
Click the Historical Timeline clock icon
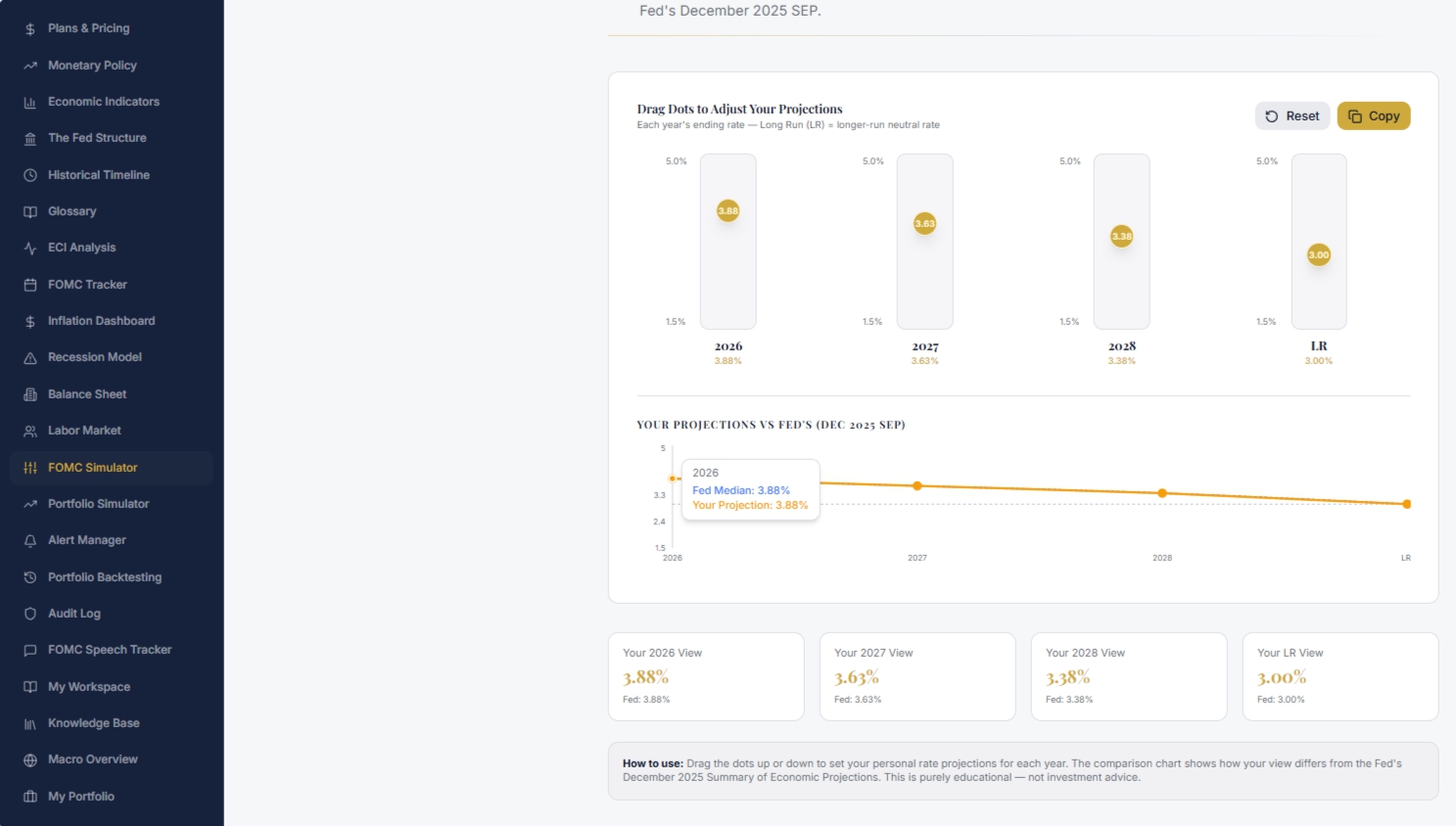(30, 175)
